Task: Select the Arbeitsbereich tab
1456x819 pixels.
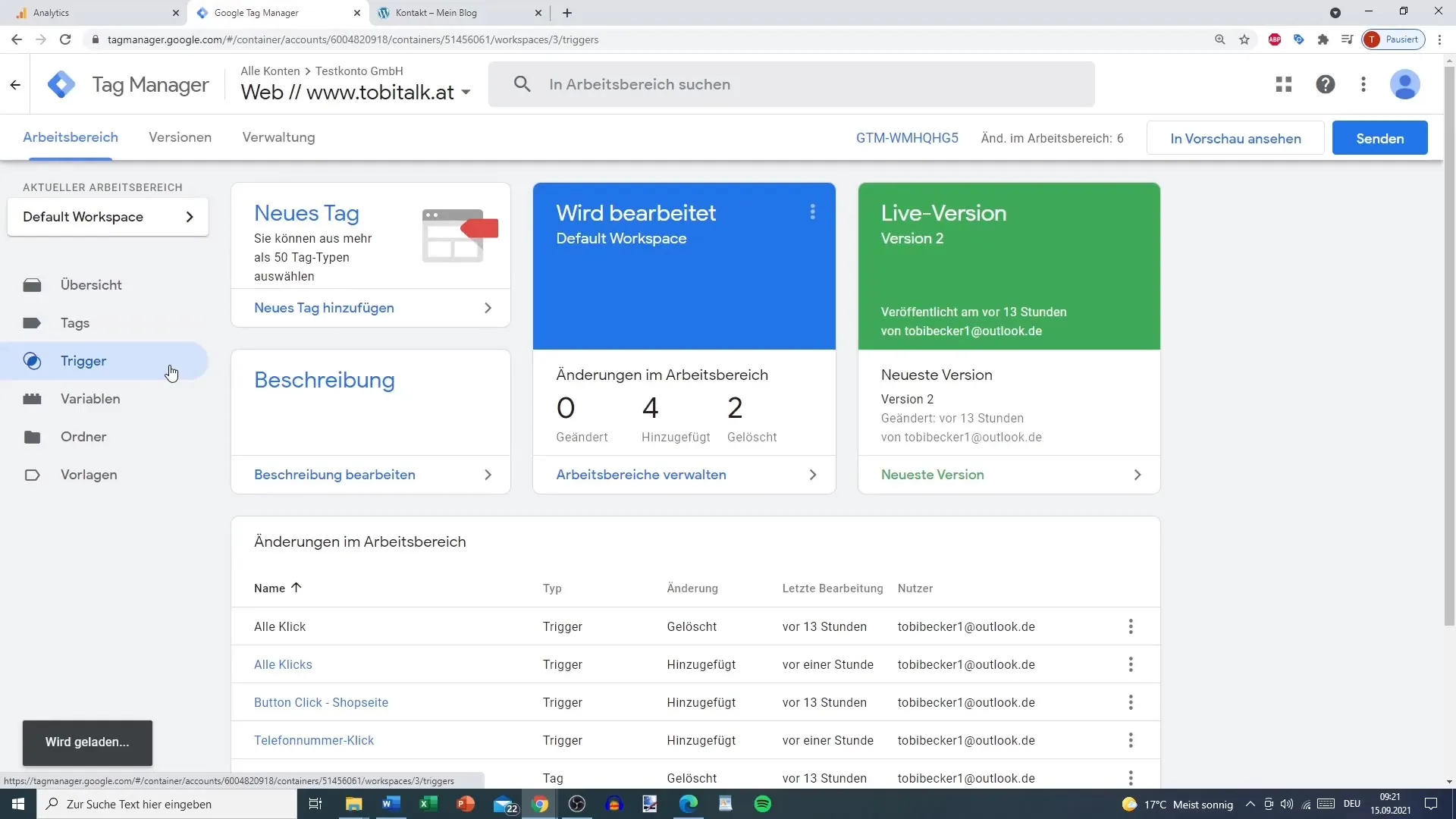Action: pyautogui.click(x=71, y=137)
